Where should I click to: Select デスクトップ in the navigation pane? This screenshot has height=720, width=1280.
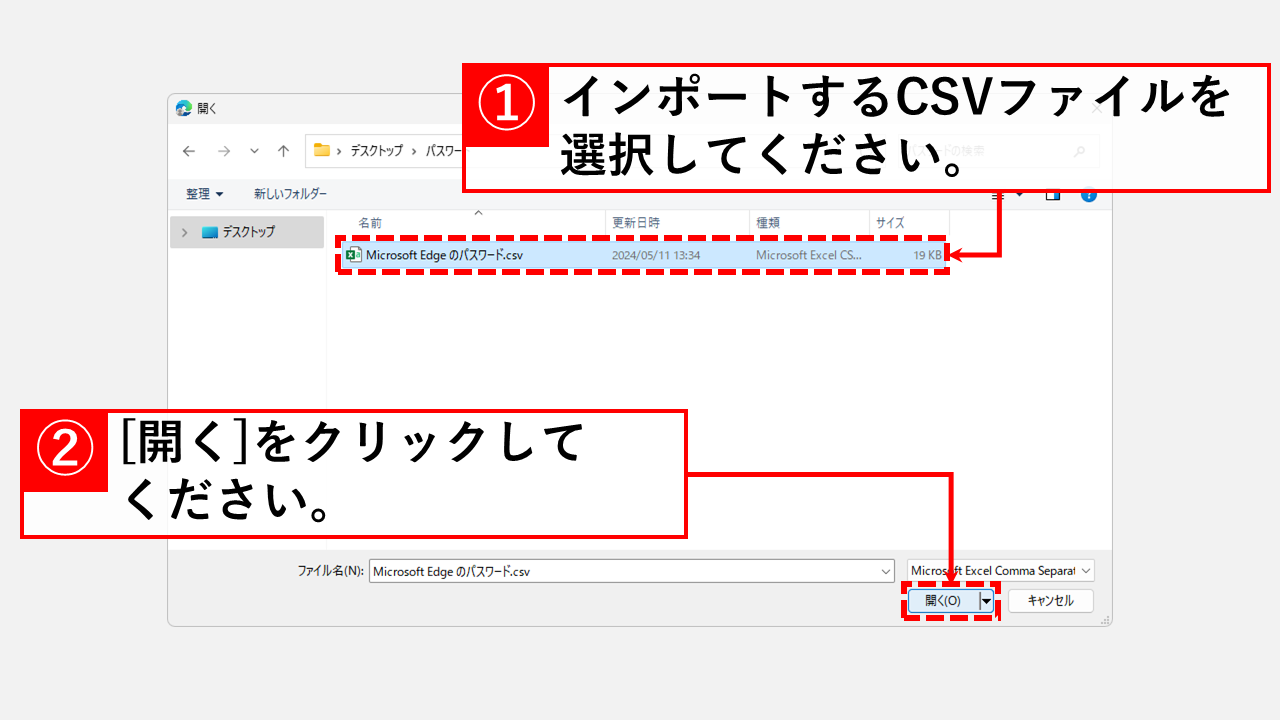(x=248, y=232)
